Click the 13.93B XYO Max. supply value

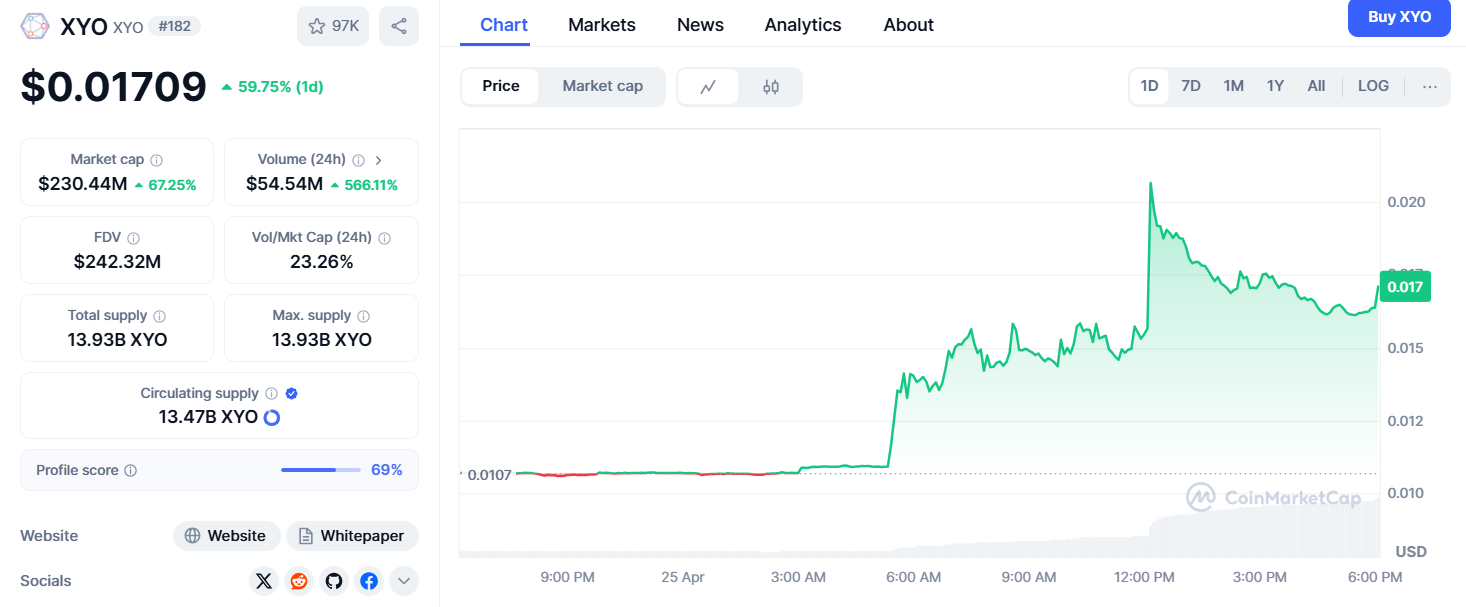[x=322, y=340]
